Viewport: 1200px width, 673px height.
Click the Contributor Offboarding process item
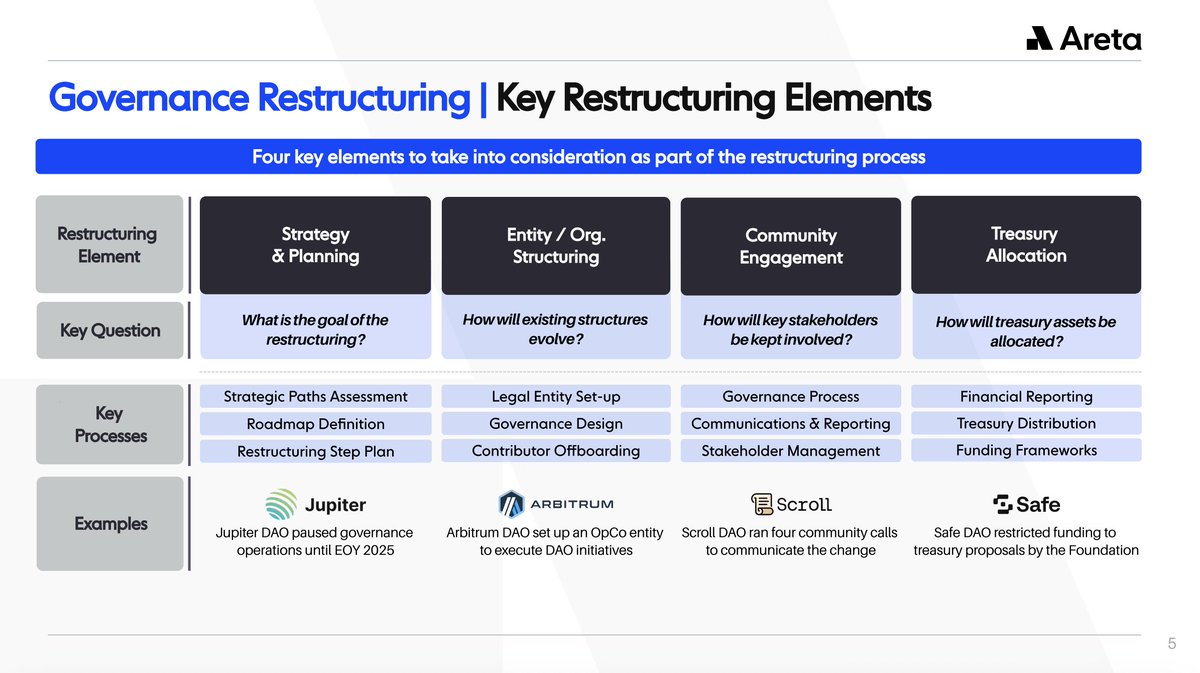click(x=555, y=451)
